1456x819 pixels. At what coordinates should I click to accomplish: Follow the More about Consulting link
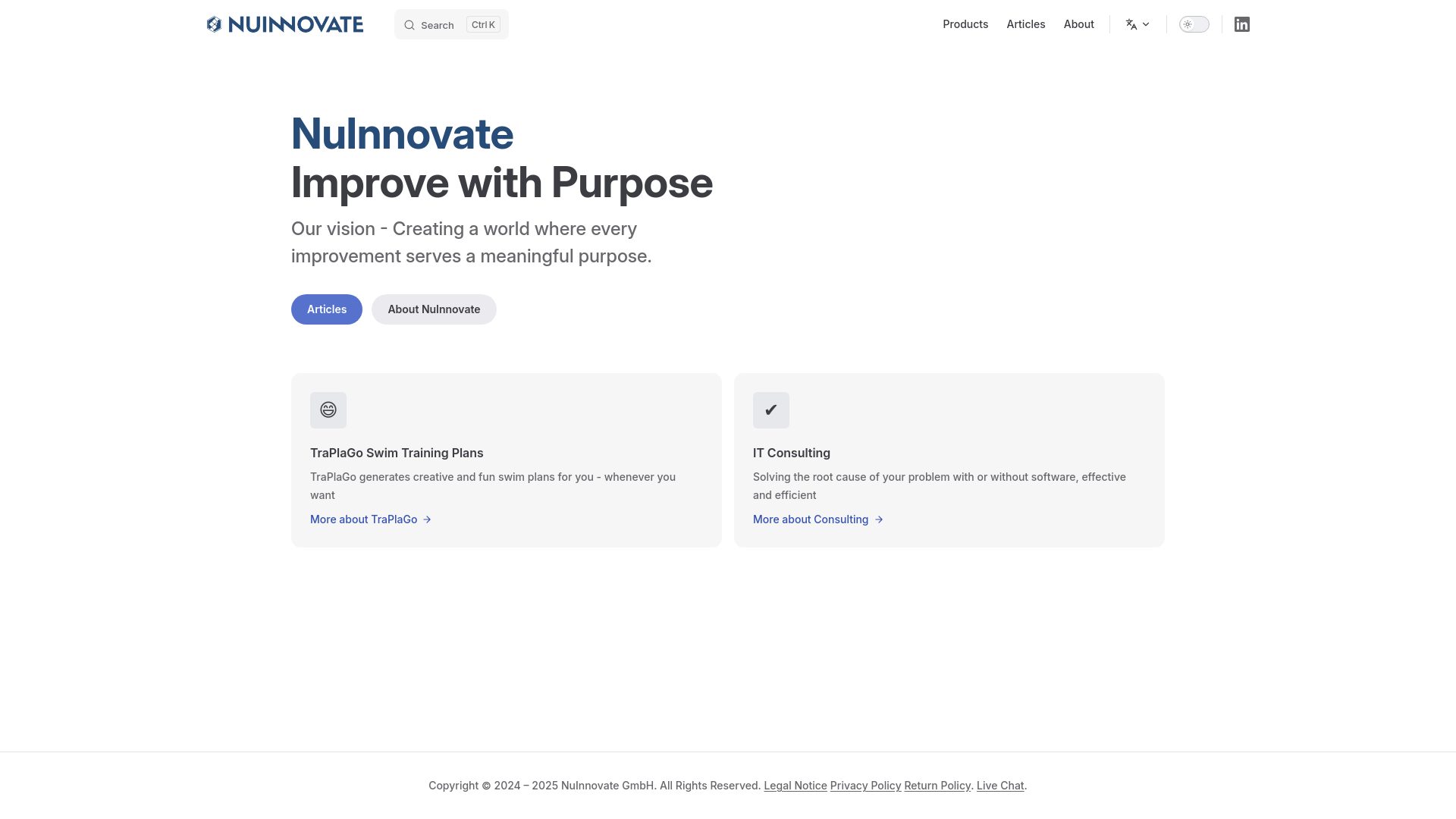tap(818, 519)
